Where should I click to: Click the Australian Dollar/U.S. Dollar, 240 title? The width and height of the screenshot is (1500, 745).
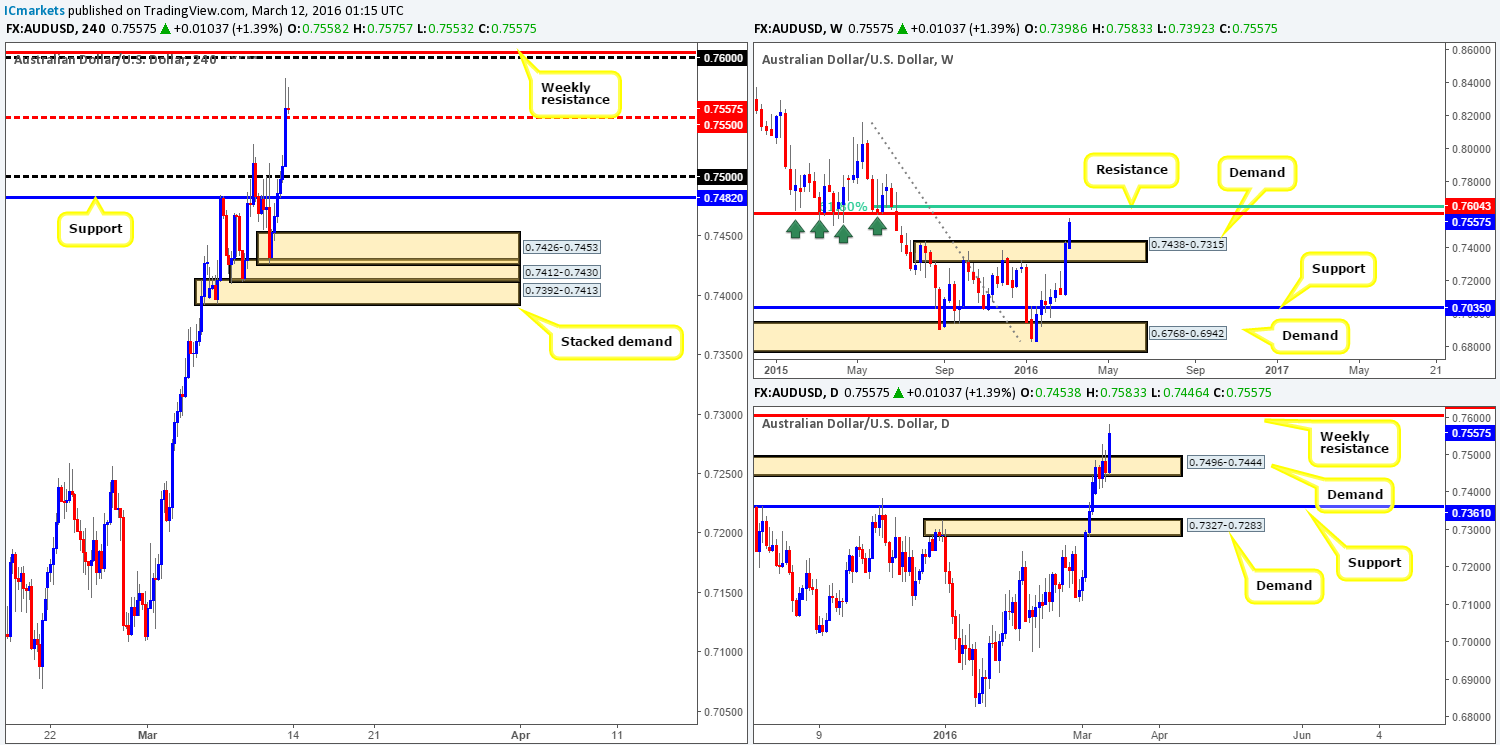pyautogui.click(x=117, y=58)
